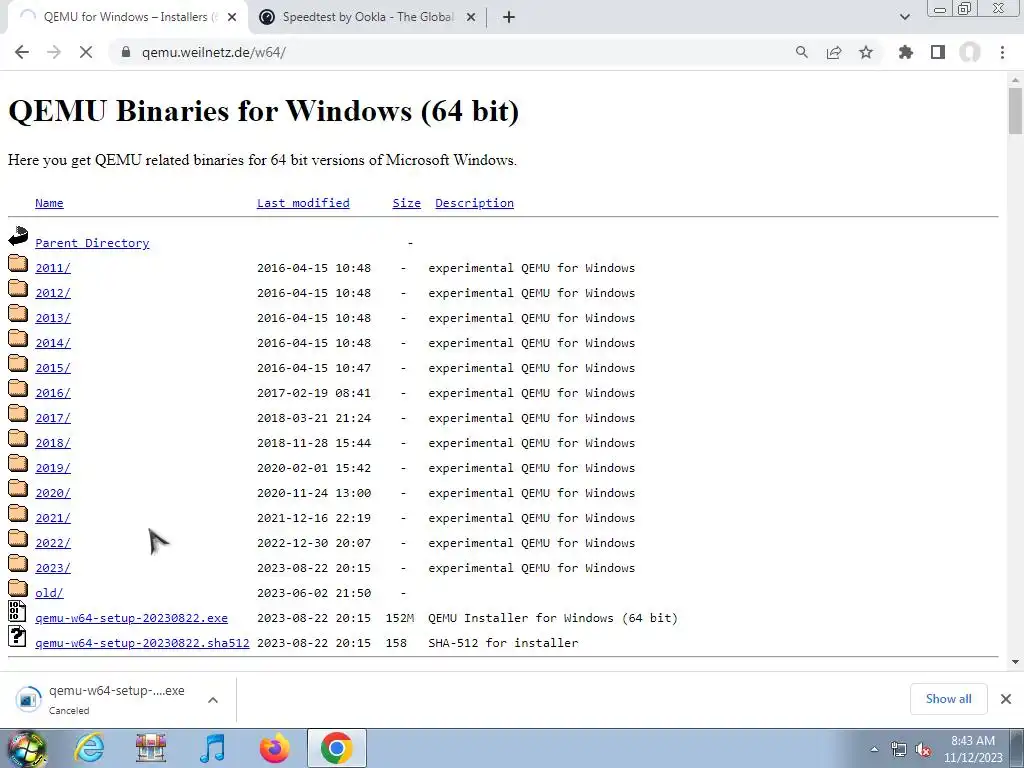Click the scrollbar down arrow
The image size is (1024, 768).
(x=1015, y=662)
